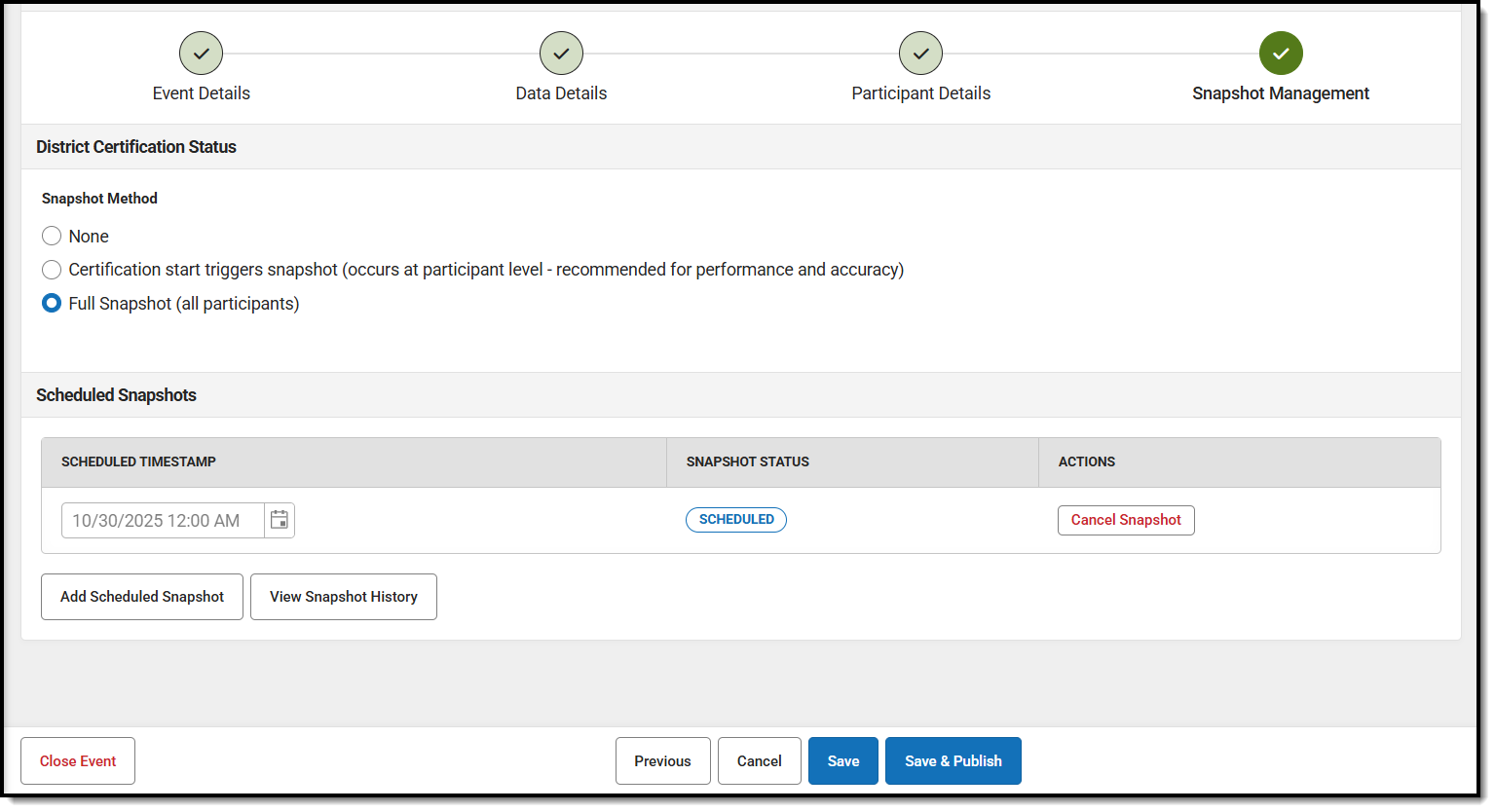Save the event settings
The height and width of the screenshot is (812, 1495).
tap(842, 761)
